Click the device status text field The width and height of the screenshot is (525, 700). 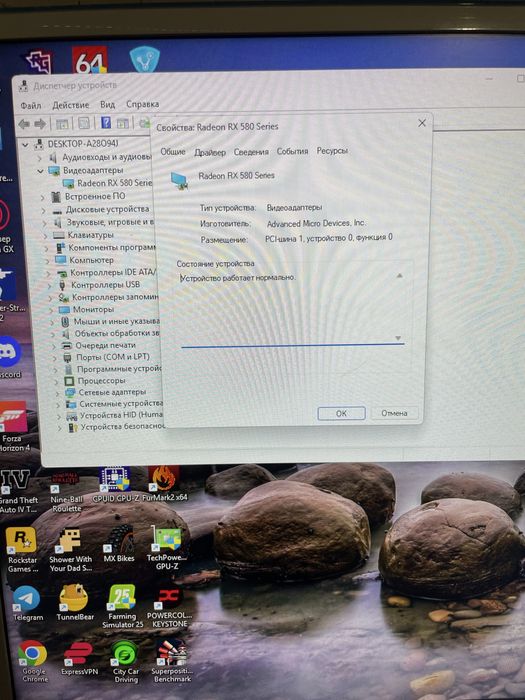[292, 308]
